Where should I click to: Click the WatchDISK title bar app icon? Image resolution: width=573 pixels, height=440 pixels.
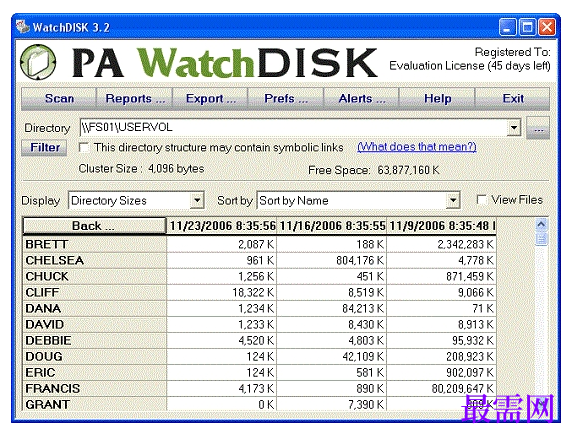23,27
